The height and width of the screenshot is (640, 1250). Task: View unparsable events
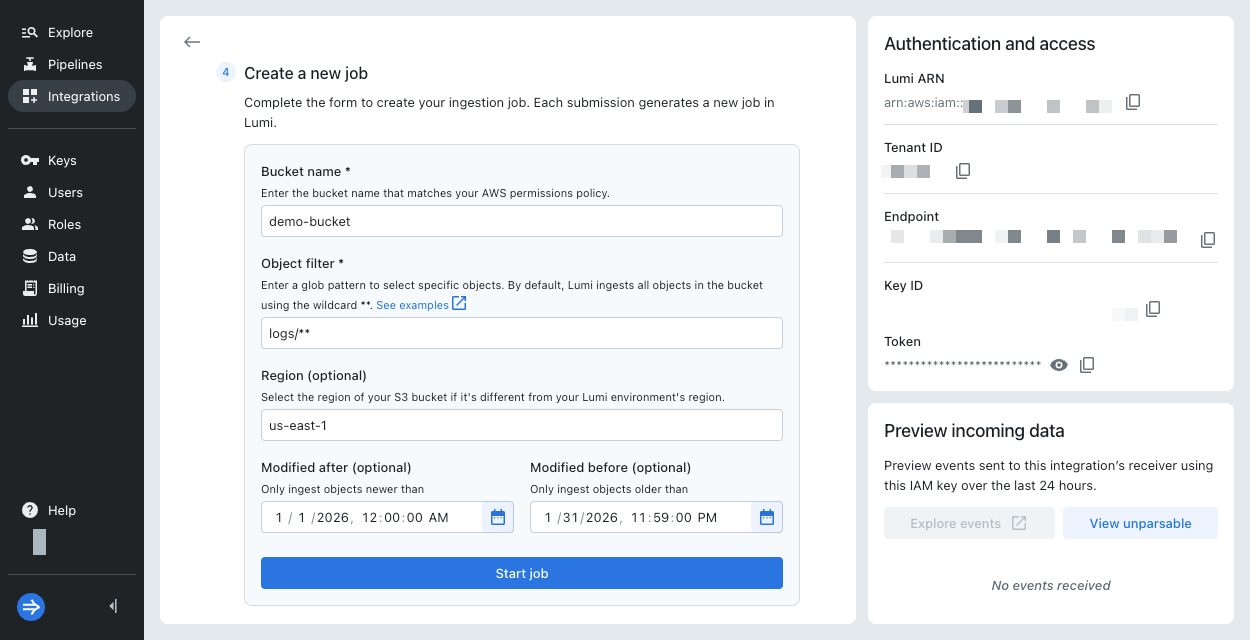click(x=1140, y=523)
